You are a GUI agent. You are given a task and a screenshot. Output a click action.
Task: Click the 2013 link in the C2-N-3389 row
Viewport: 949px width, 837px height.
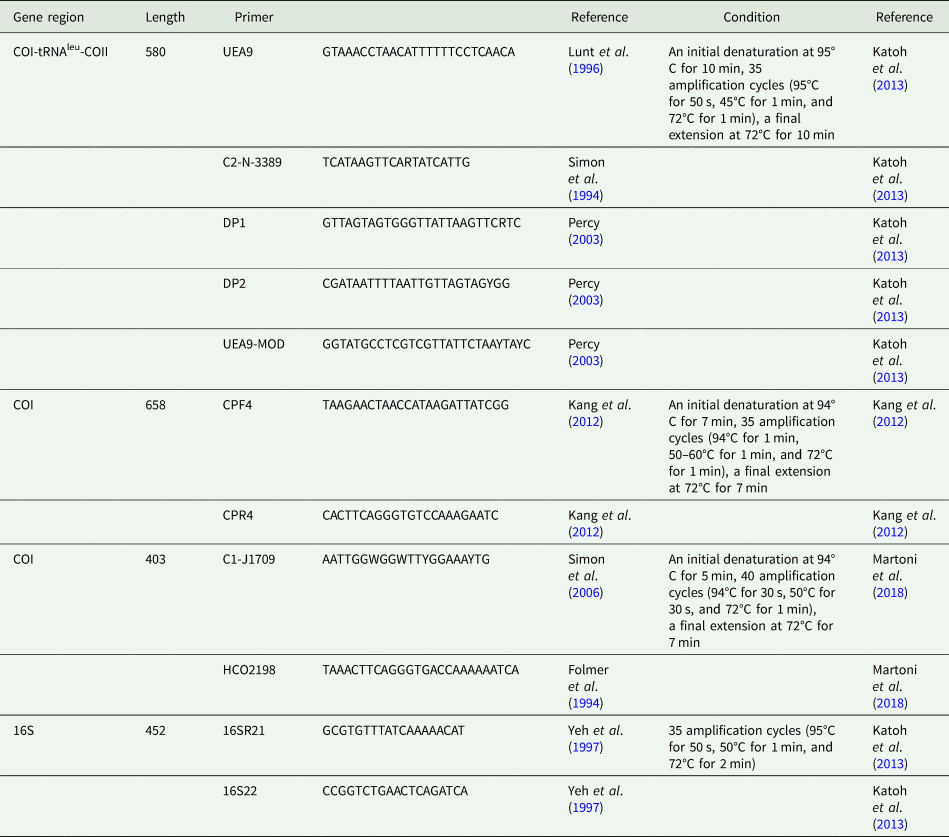click(x=890, y=195)
